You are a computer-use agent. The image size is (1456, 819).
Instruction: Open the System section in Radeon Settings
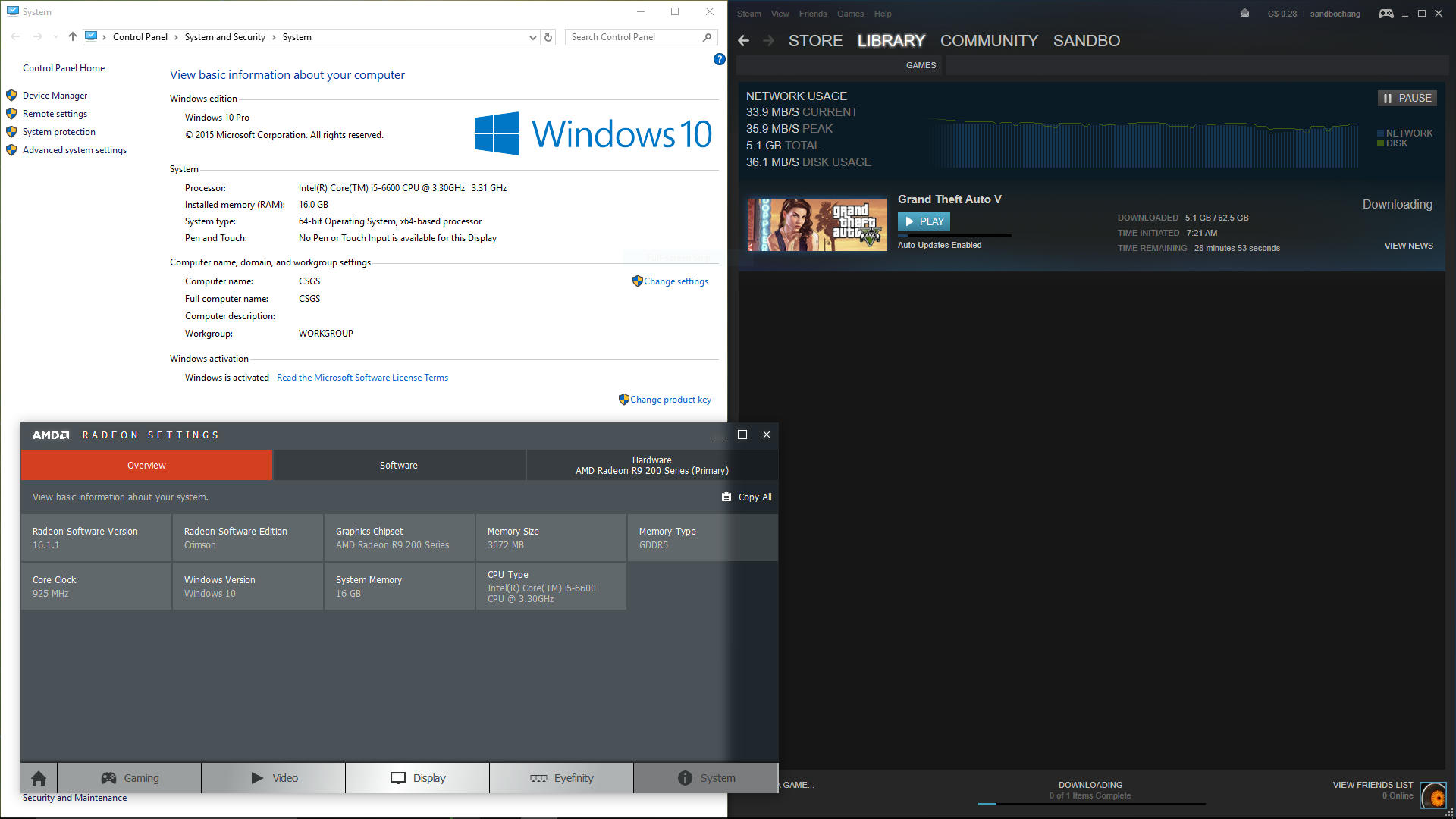706,778
